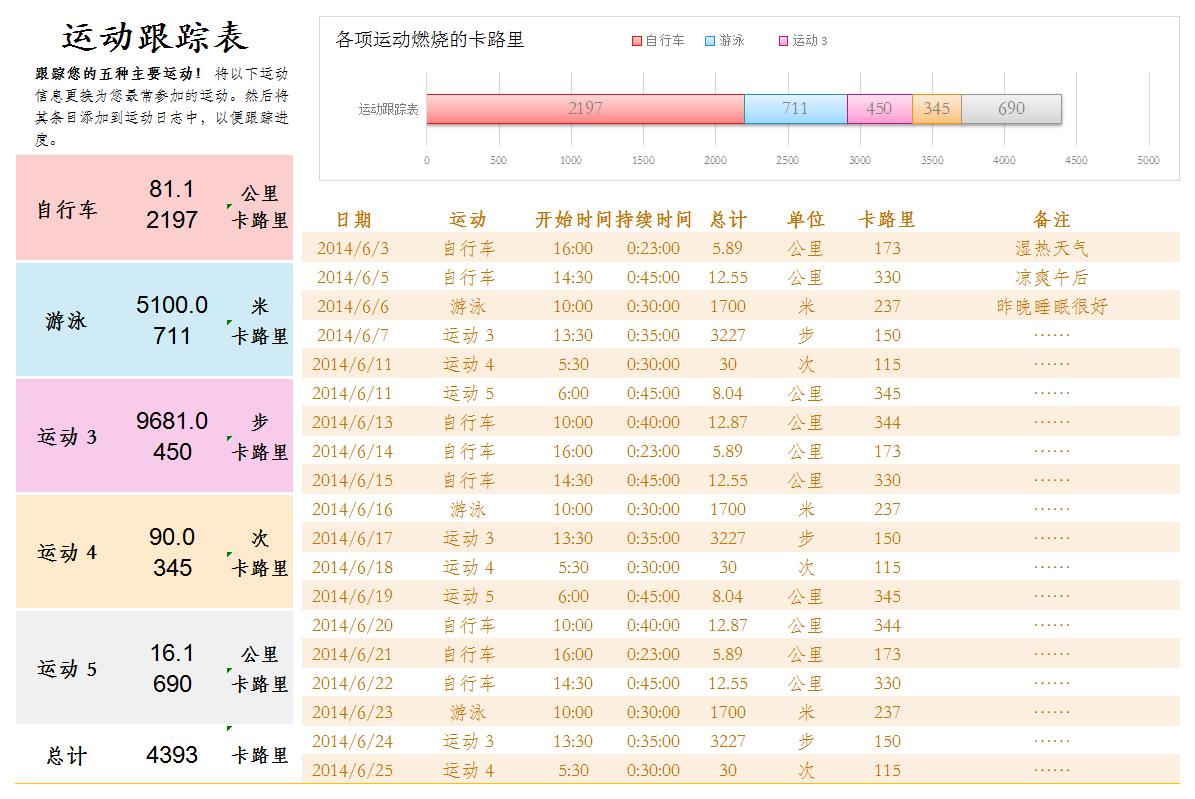Viewport: 1195px width, 799px height.
Task: Click the date cell 2014/6/25
Action: point(353,771)
